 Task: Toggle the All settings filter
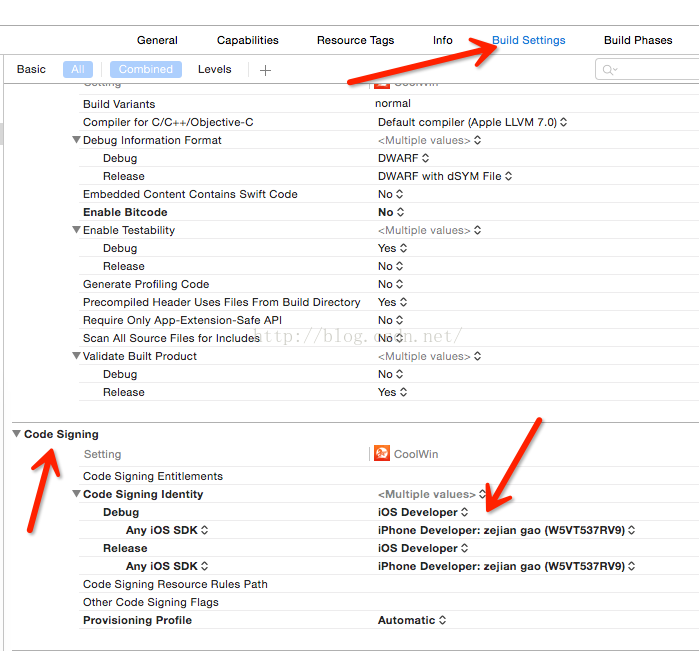pos(78,69)
